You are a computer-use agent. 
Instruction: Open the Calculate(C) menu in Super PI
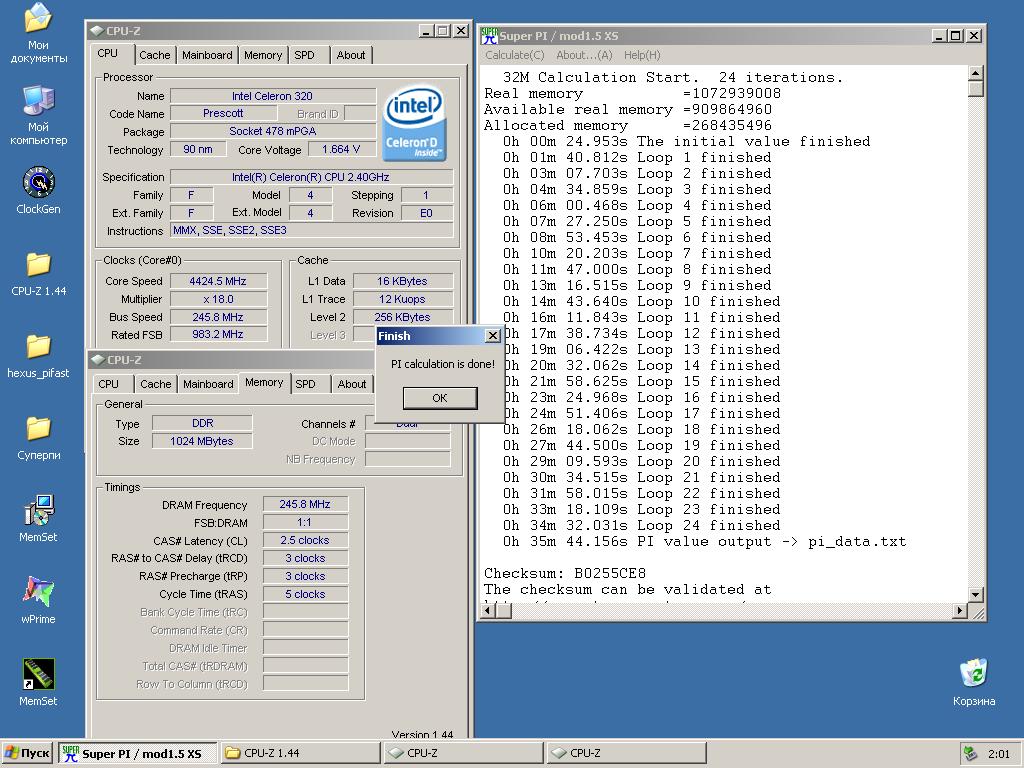point(515,56)
